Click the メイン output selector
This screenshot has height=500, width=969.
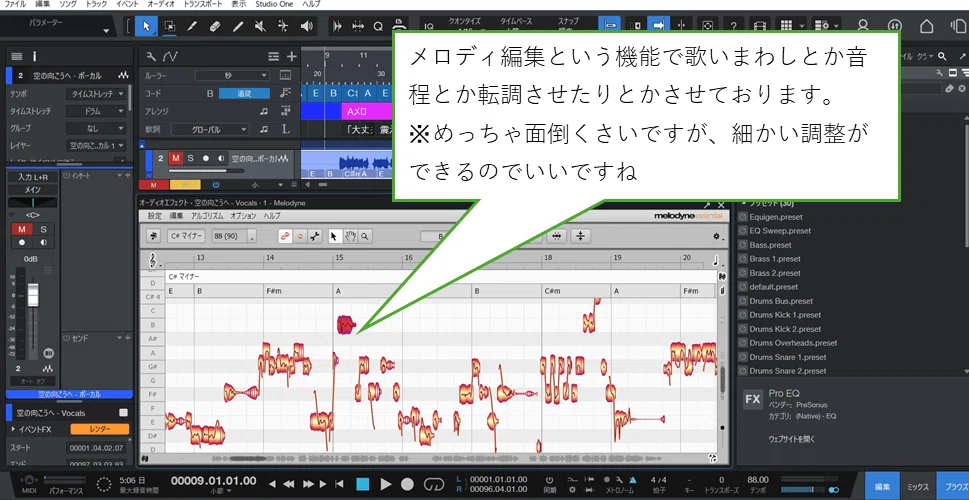click(x=32, y=190)
